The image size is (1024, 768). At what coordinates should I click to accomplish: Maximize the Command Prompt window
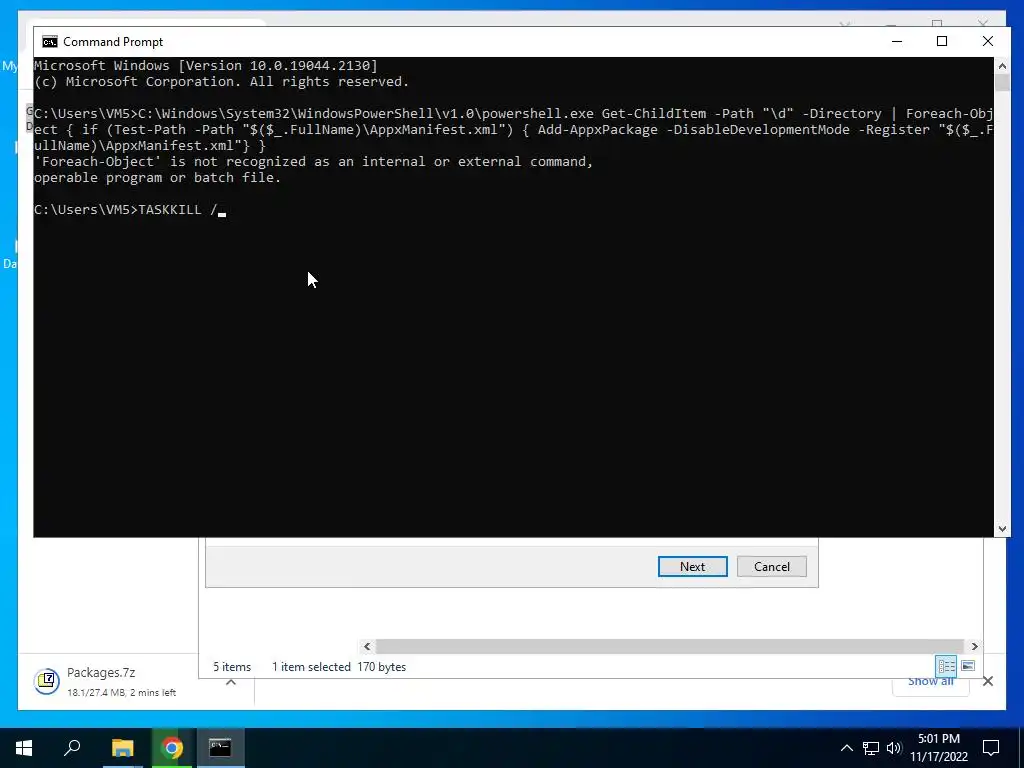pyautogui.click(x=942, y=42)
